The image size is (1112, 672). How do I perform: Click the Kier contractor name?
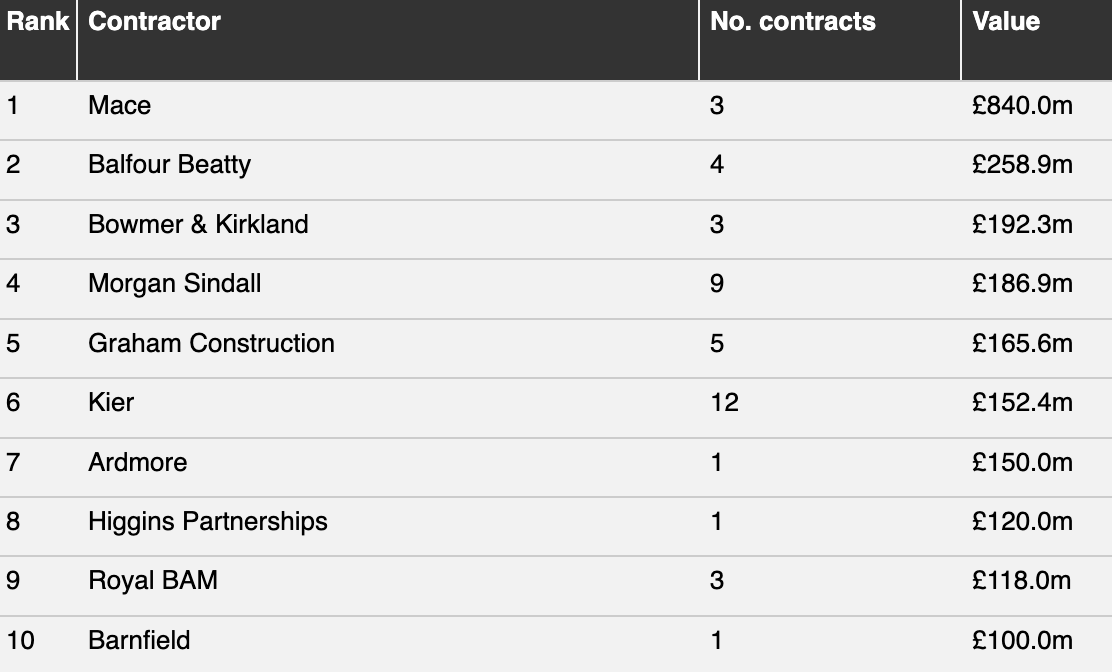click(111, 403)
